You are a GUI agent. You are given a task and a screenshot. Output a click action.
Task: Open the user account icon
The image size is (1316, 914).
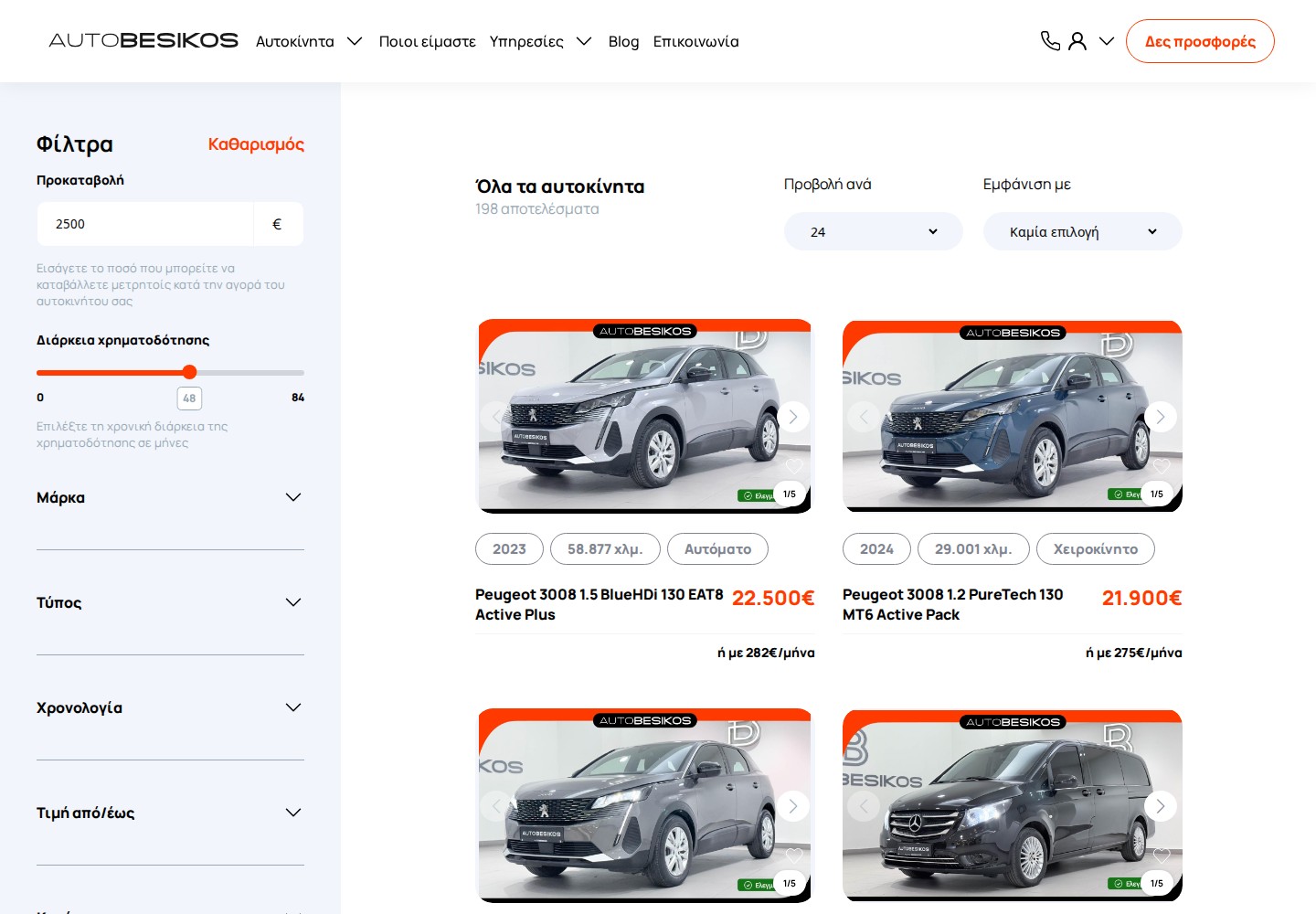pyautogui.click(x=1077, y=41)
